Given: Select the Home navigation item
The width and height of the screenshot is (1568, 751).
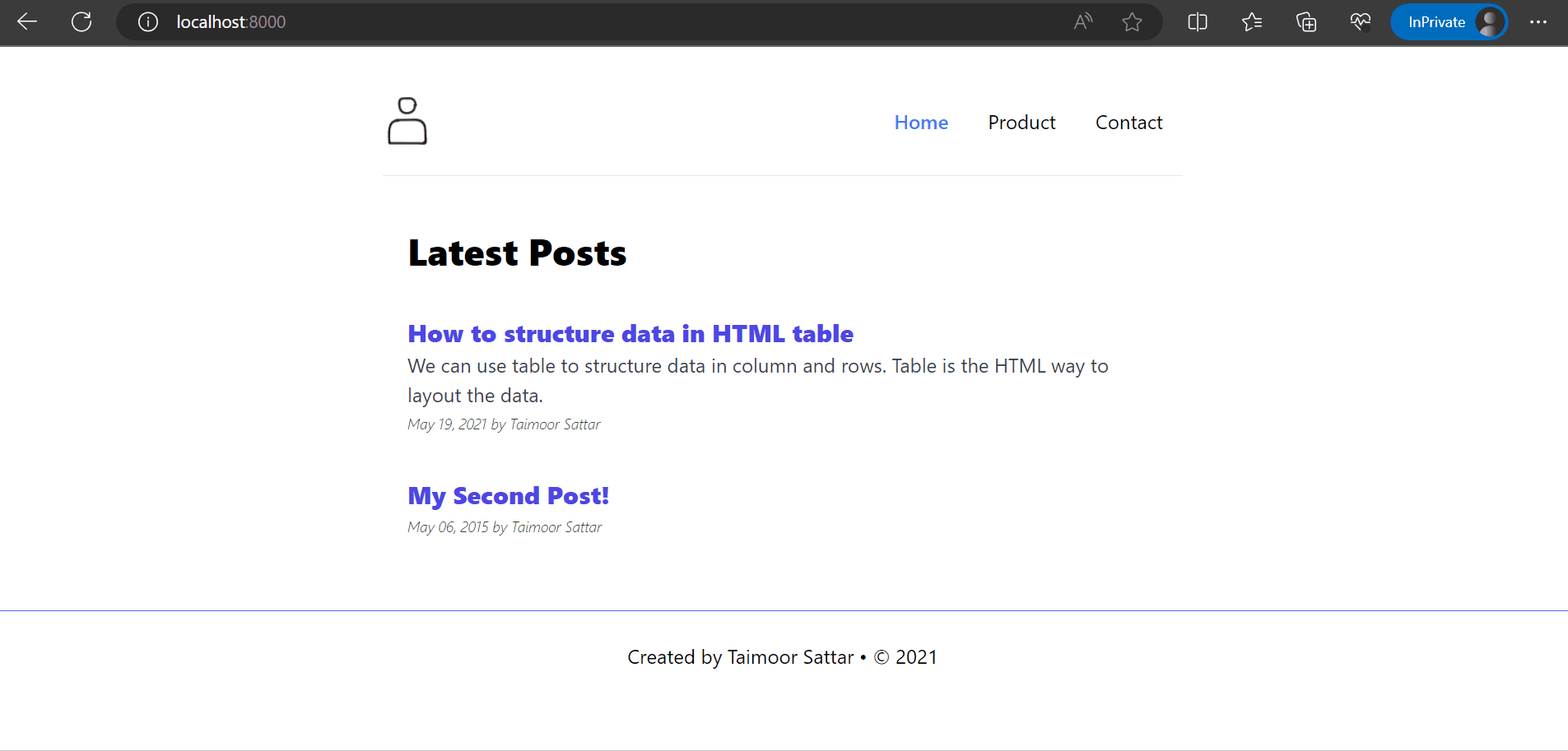Looking at the screenshot, I should (x=920, y=122).
